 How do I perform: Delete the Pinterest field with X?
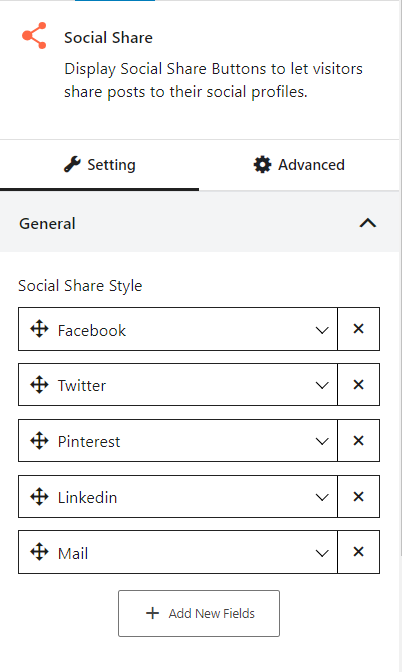point(358,441)
